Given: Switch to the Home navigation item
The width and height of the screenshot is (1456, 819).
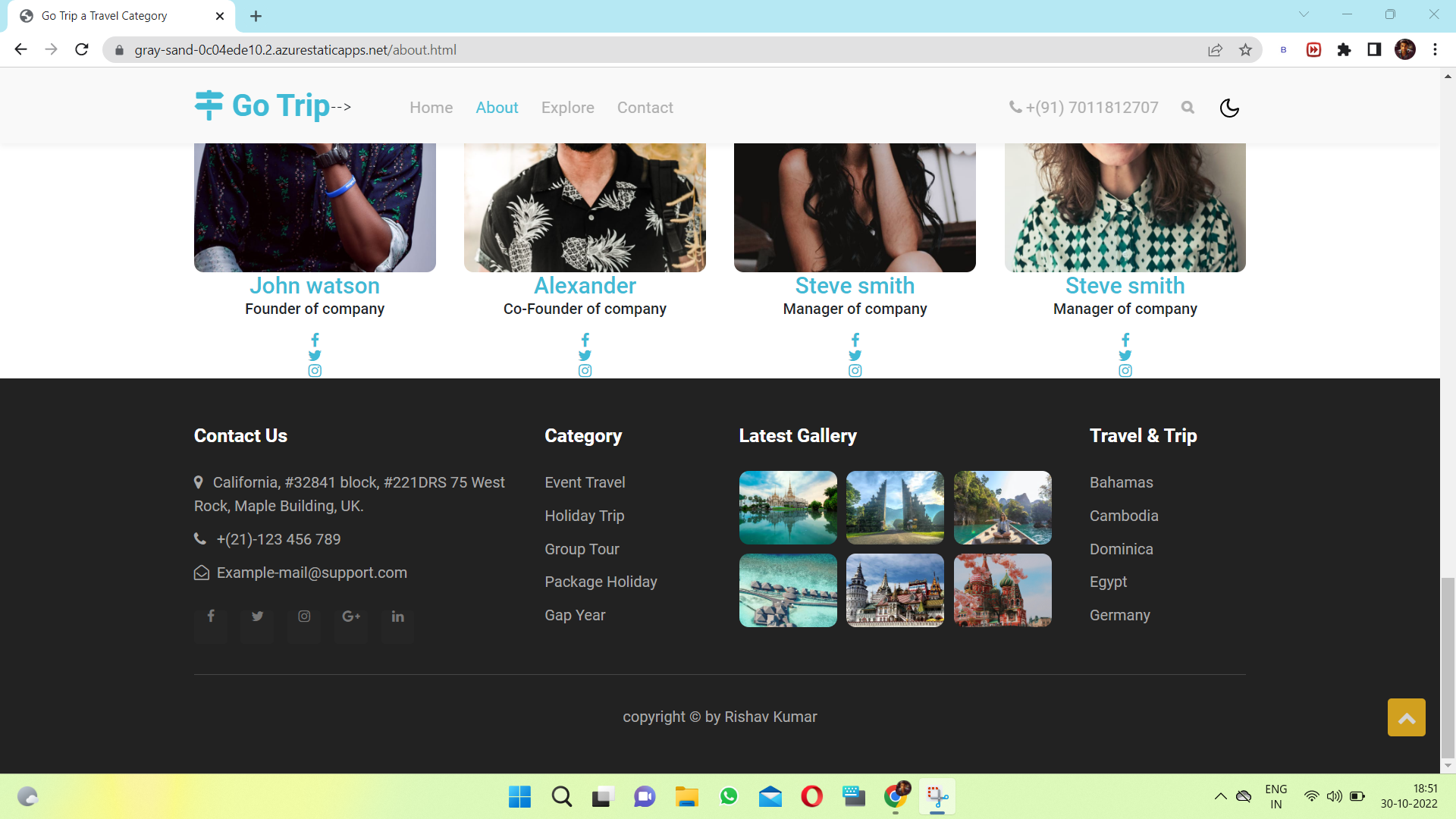Looking at the screenshot, I should [431, 108].
